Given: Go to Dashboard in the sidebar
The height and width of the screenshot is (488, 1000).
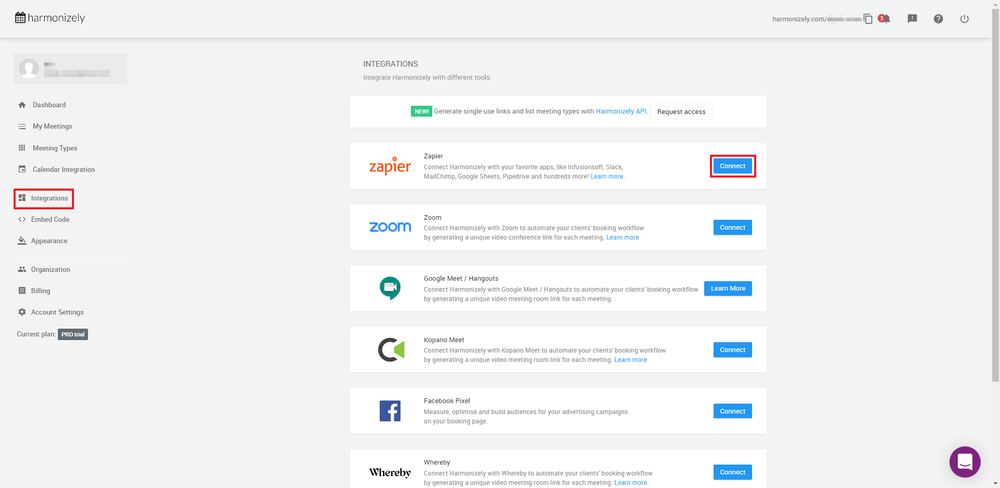Looking at the screenshot, I should [48, 105].
